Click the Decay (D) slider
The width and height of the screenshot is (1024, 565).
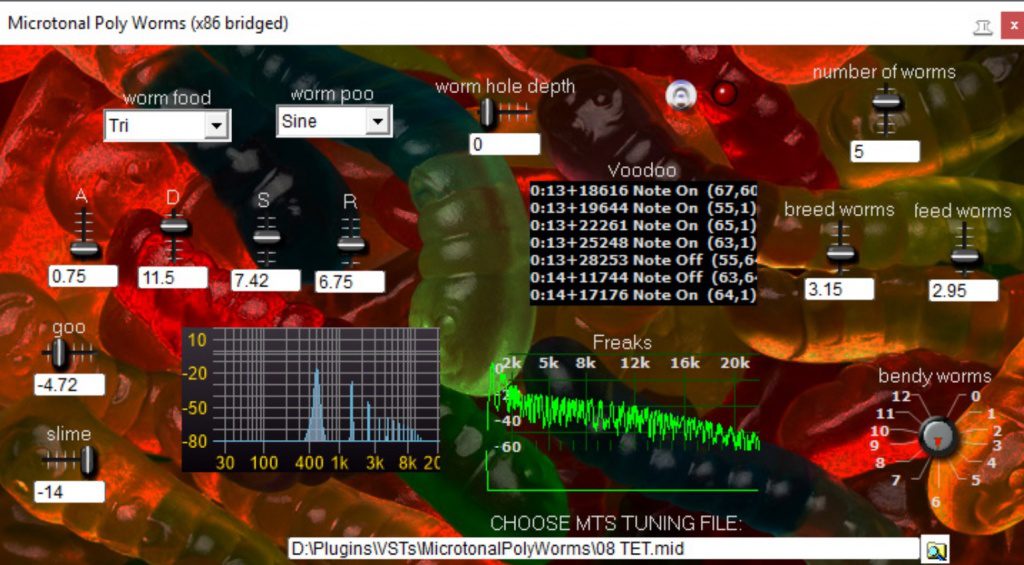pyautogui.click(x=174, y=236)
